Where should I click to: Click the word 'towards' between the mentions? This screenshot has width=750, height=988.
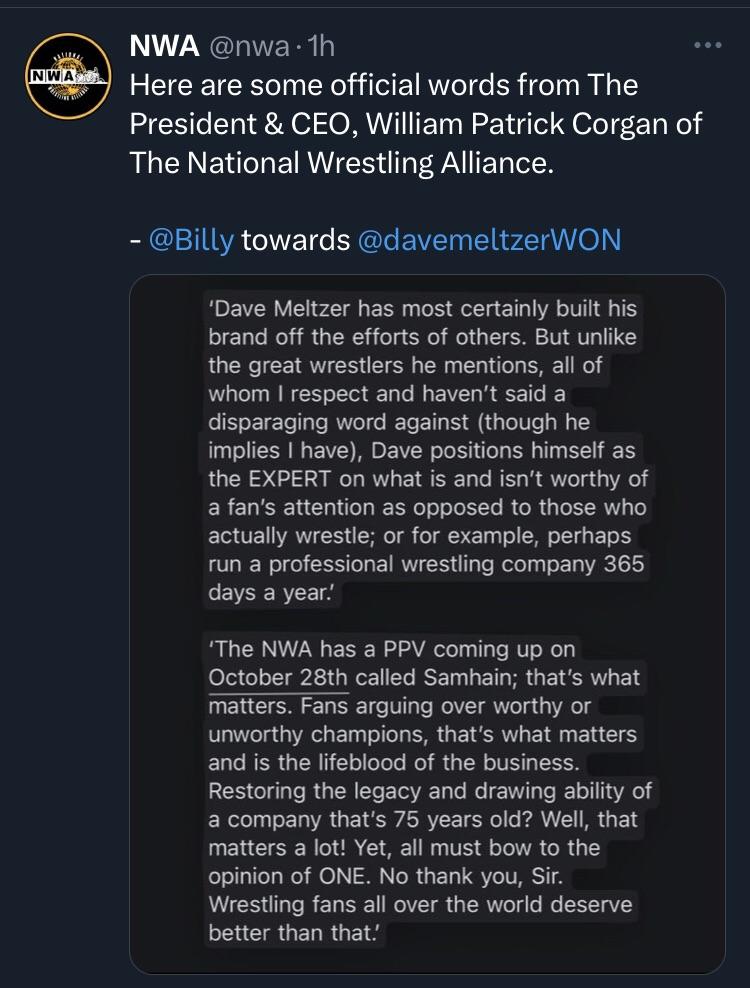pos(296,240)
